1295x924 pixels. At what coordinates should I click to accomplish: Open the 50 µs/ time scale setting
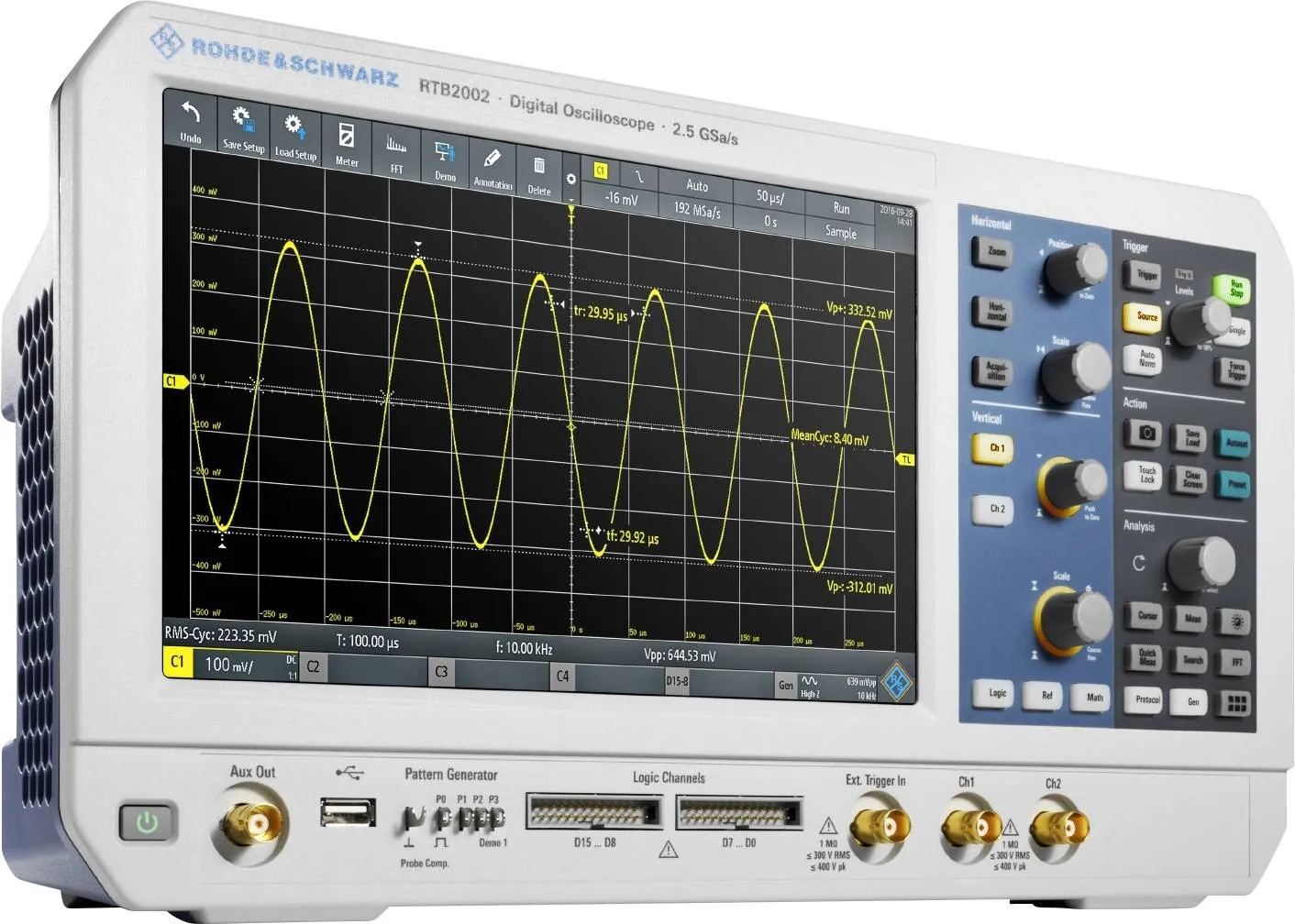[769, 196]
